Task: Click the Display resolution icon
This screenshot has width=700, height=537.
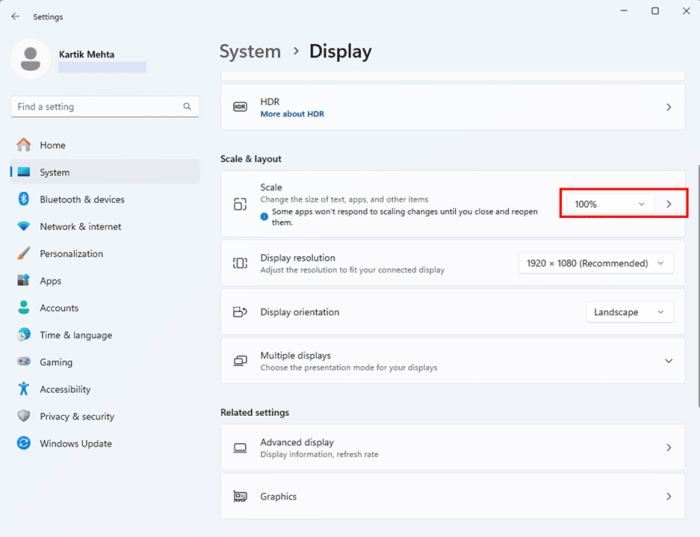Action: click(x=240, y=263)
